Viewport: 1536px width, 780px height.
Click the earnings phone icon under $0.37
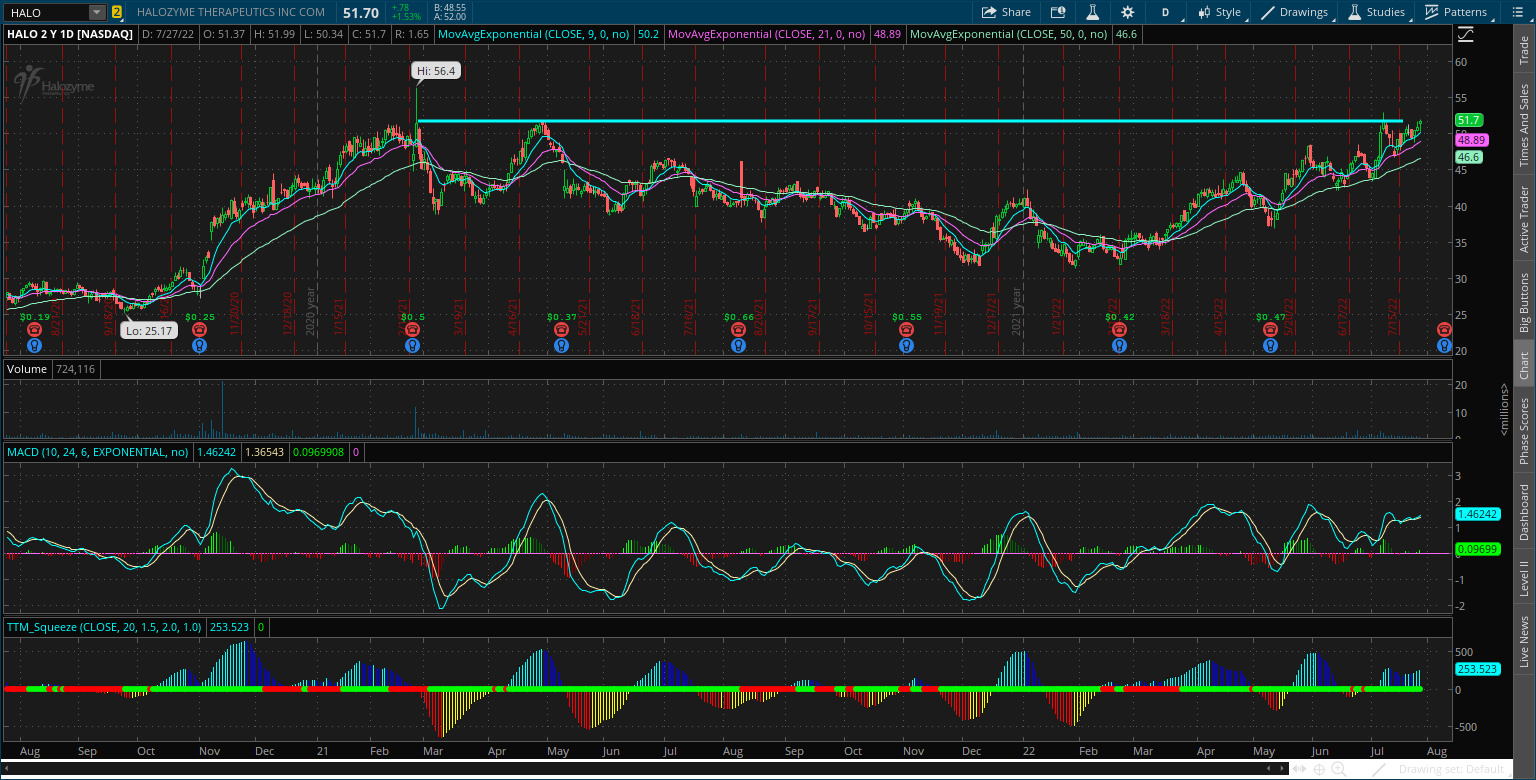coord(561,329)
